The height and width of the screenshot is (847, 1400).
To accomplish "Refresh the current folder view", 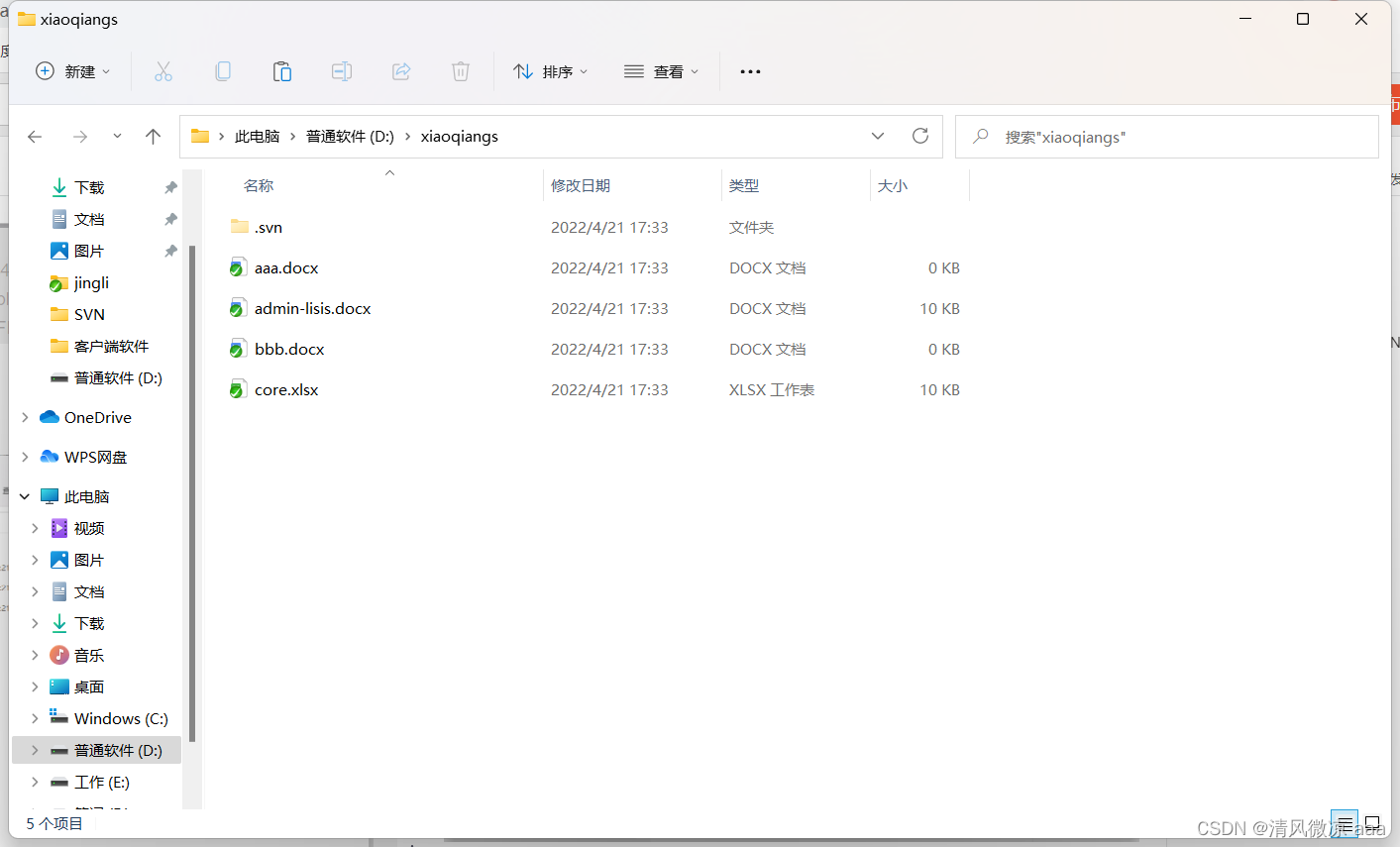I will click(x=920, y=136).
